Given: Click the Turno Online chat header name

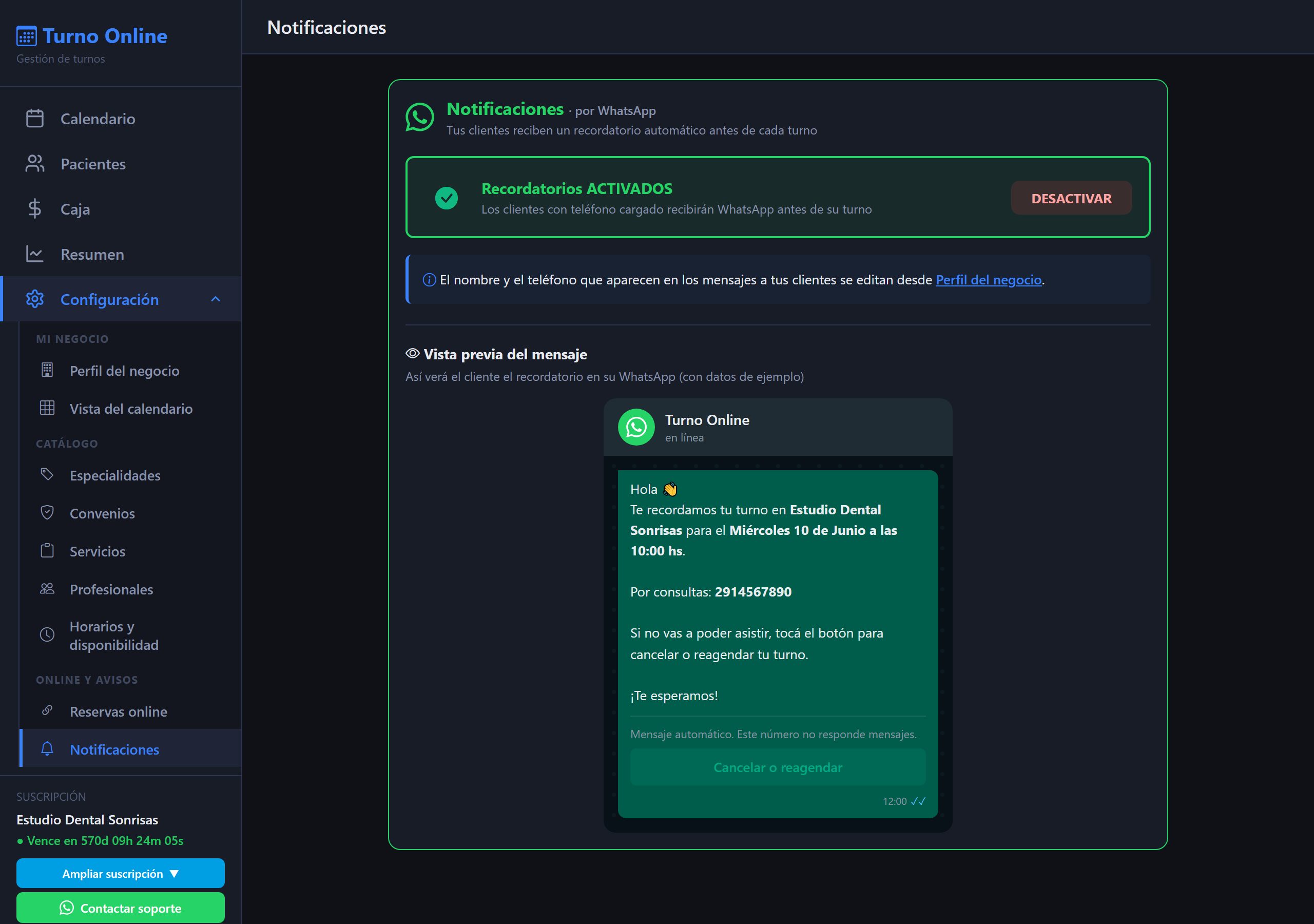Looking at the screenshot, I should coord(707,419).
